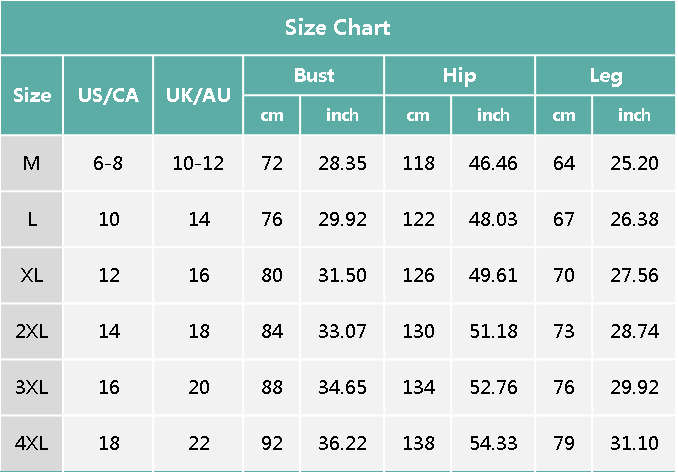Click the 2XL size row label
Viewport: 678px width, 473px height.
[32, 331]
